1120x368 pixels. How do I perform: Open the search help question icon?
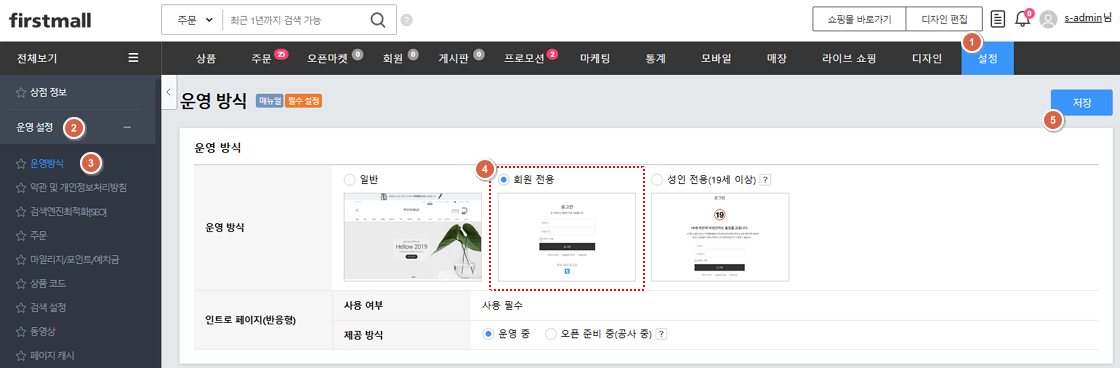click(x=406, y=21)
